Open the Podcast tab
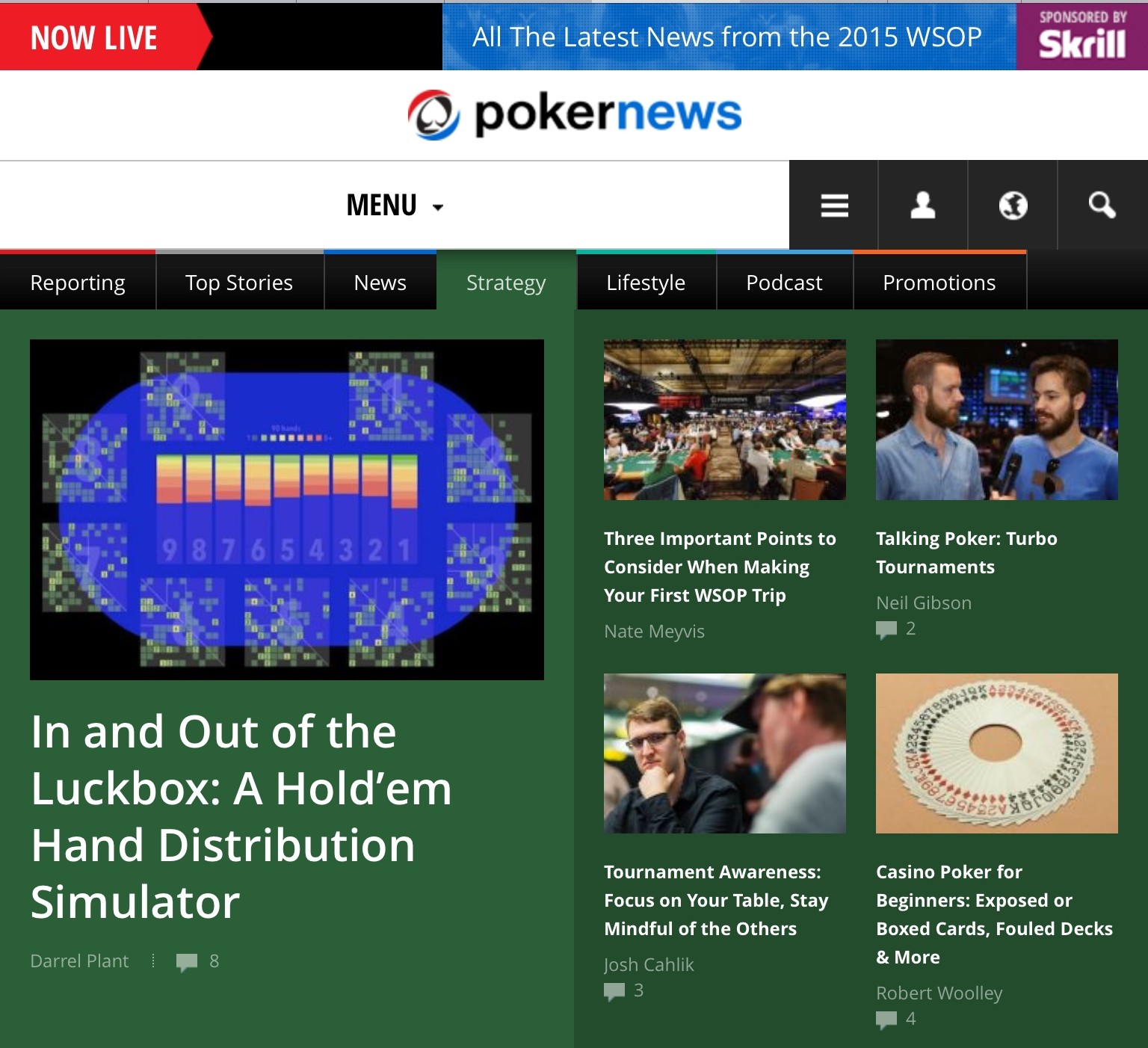Image resolution: width=1148 pixels, height=1048 pixels. click(784, 283)
